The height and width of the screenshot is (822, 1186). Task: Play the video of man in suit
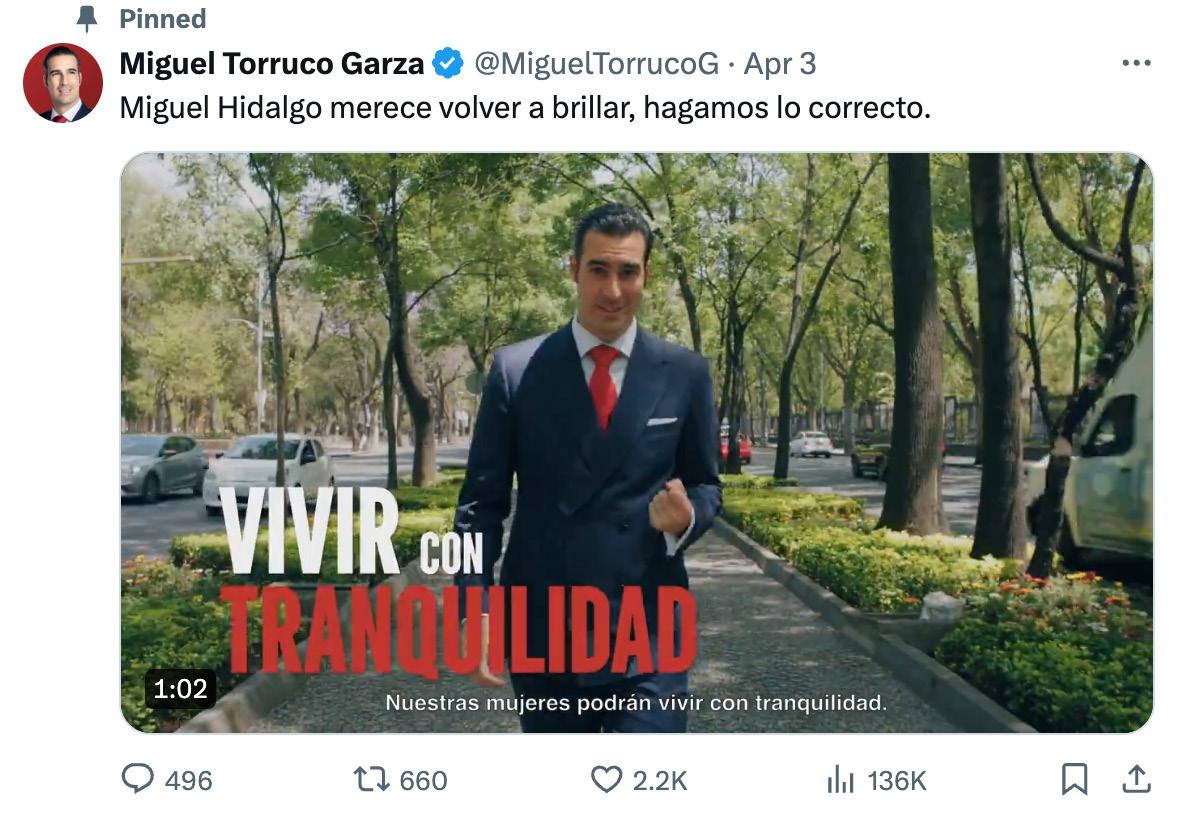click(637, 443)
